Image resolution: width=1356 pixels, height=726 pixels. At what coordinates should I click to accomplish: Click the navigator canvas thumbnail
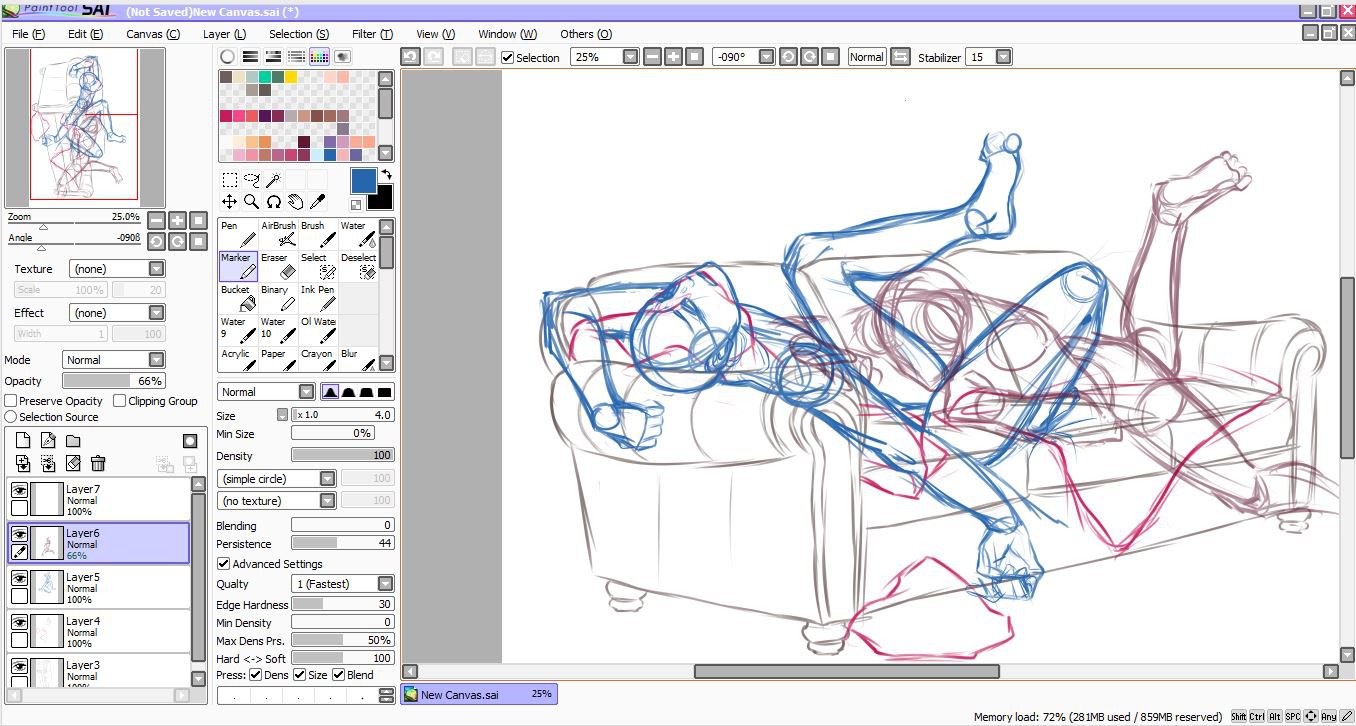(x=85, y=127)
